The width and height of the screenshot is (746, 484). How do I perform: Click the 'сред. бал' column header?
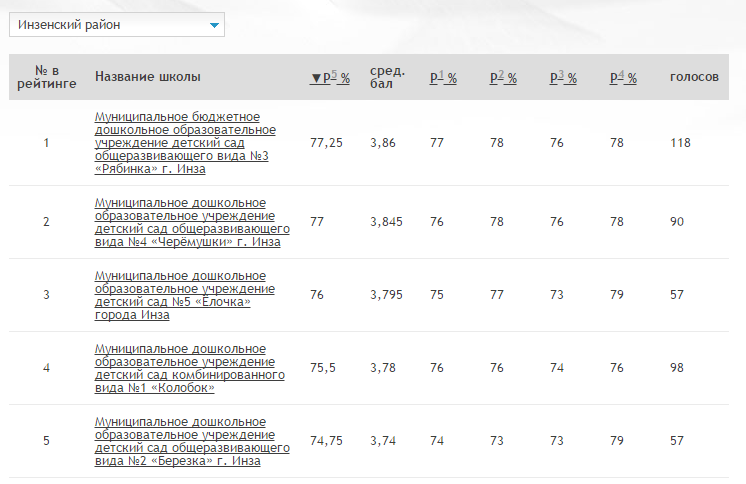(388, 77)
